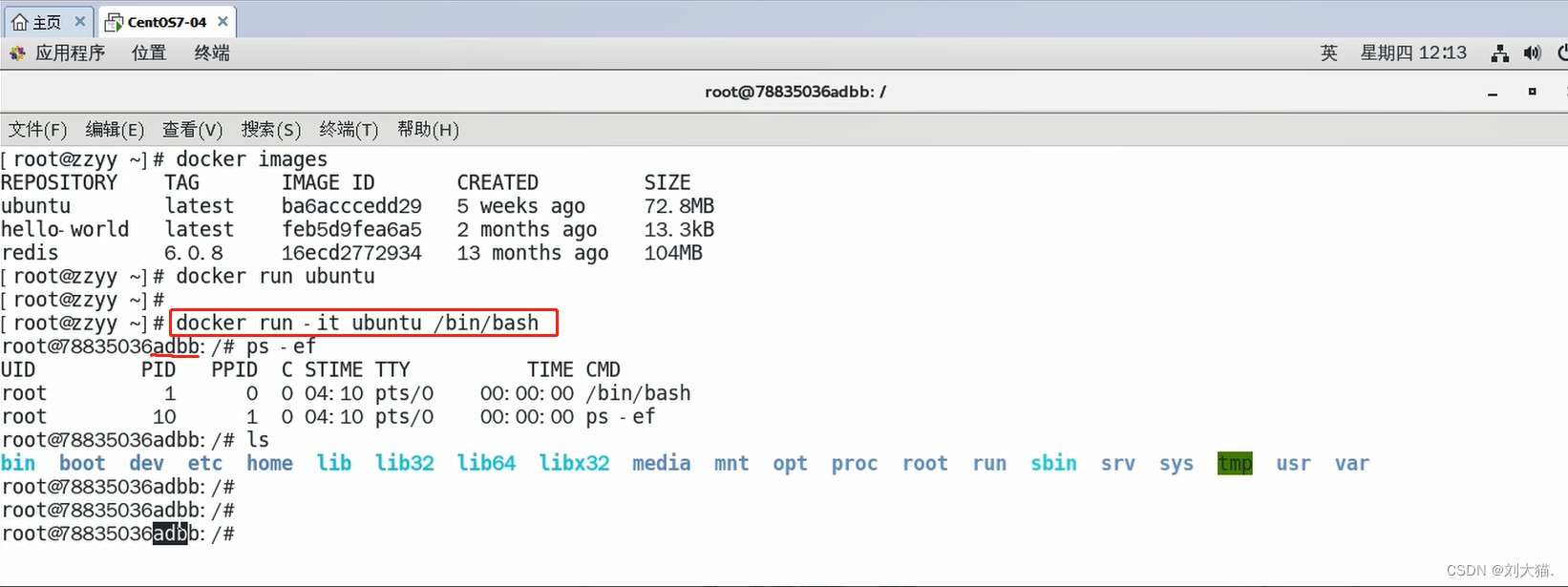Image resolution: width=1568 pixels, height=587 pixels.
Task: Click the sbin directory name
Action: coord(1053,463)
